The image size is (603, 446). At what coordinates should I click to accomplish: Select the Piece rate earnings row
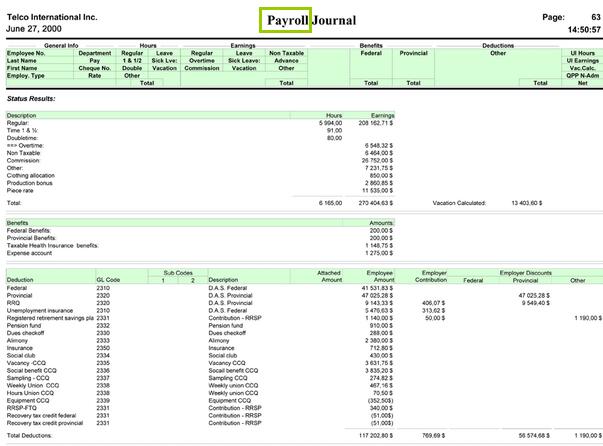(x=22, y=190)
